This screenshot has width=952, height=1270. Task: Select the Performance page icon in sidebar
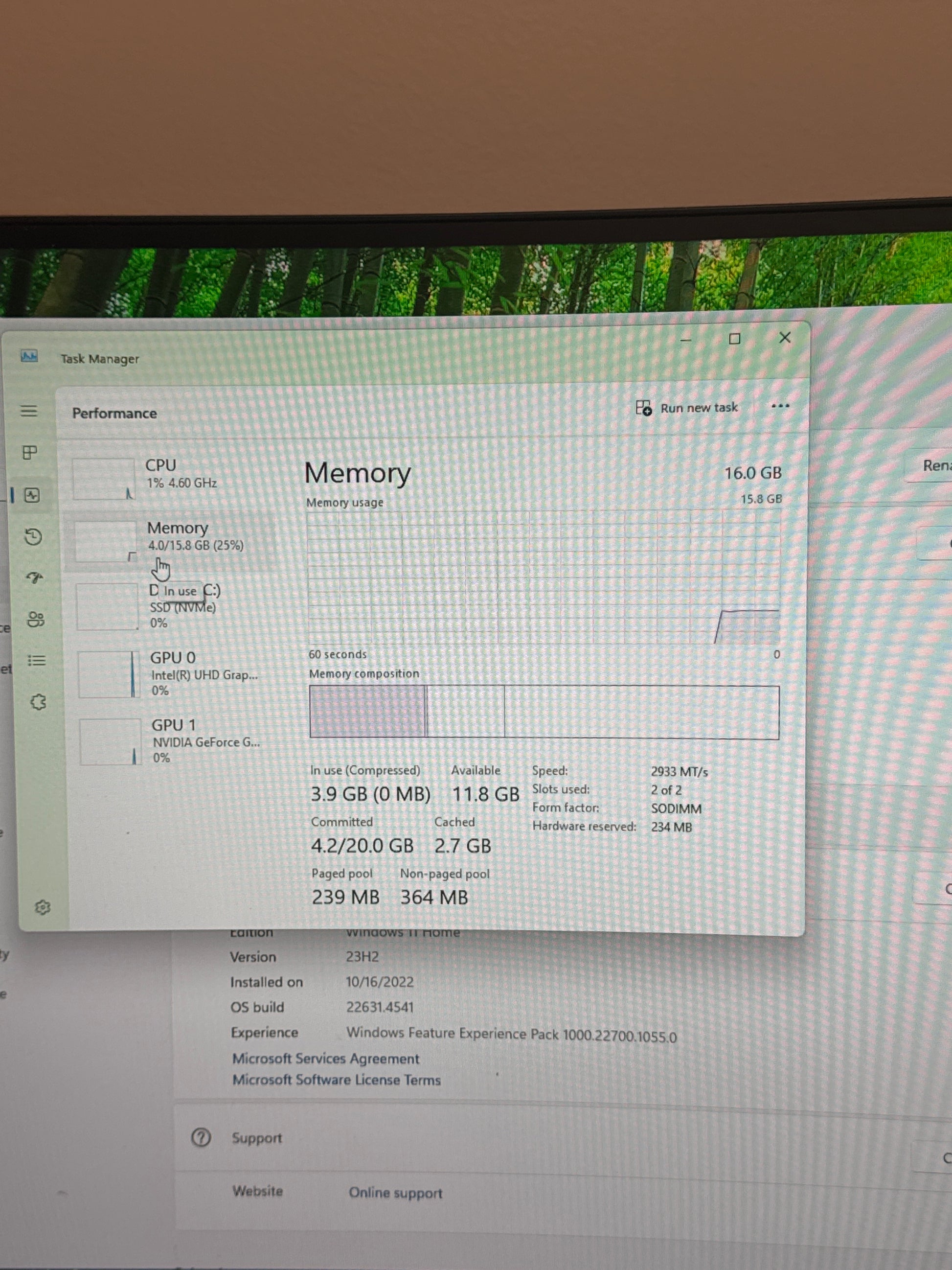(x=32, y=495)
